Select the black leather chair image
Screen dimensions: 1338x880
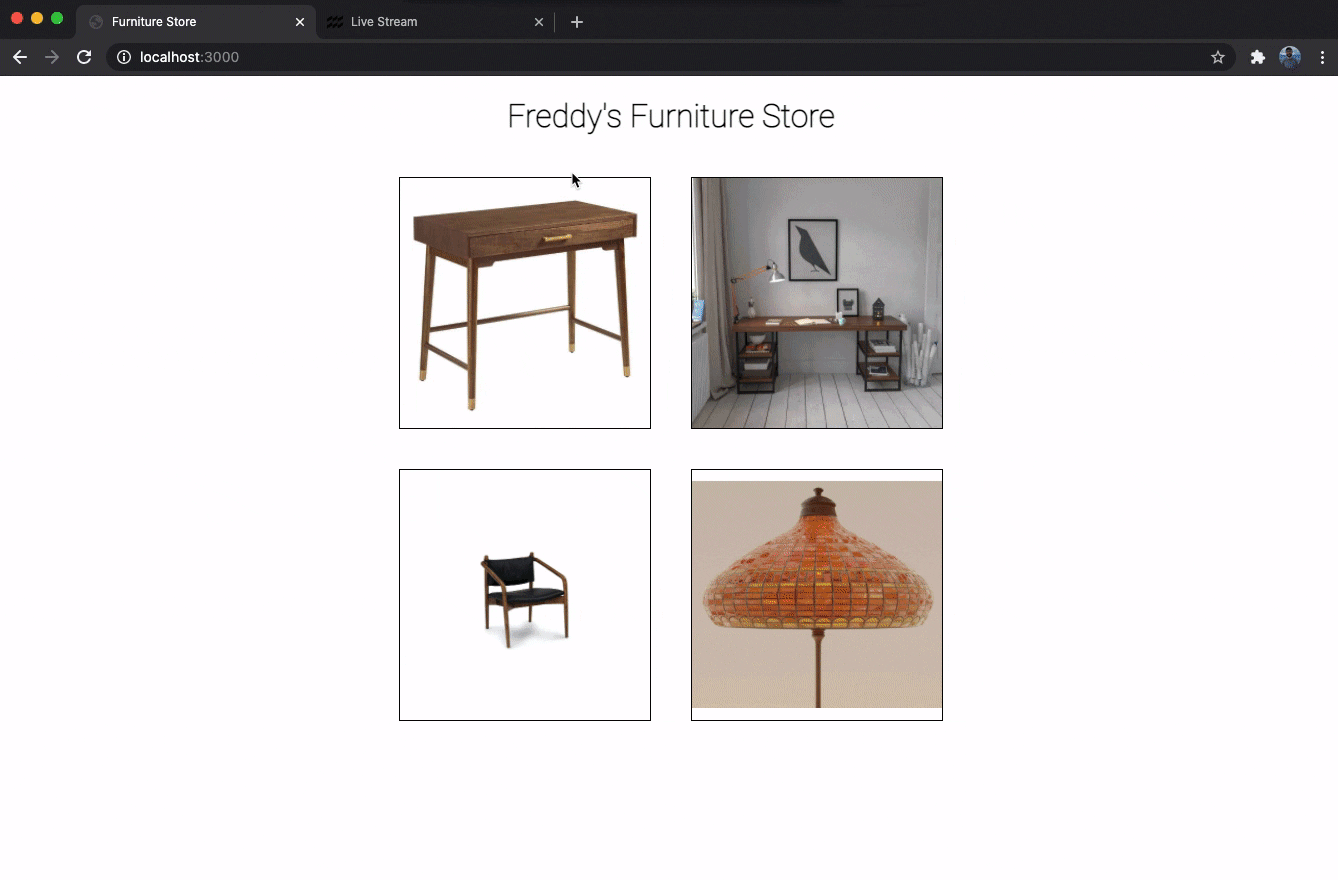525,595
